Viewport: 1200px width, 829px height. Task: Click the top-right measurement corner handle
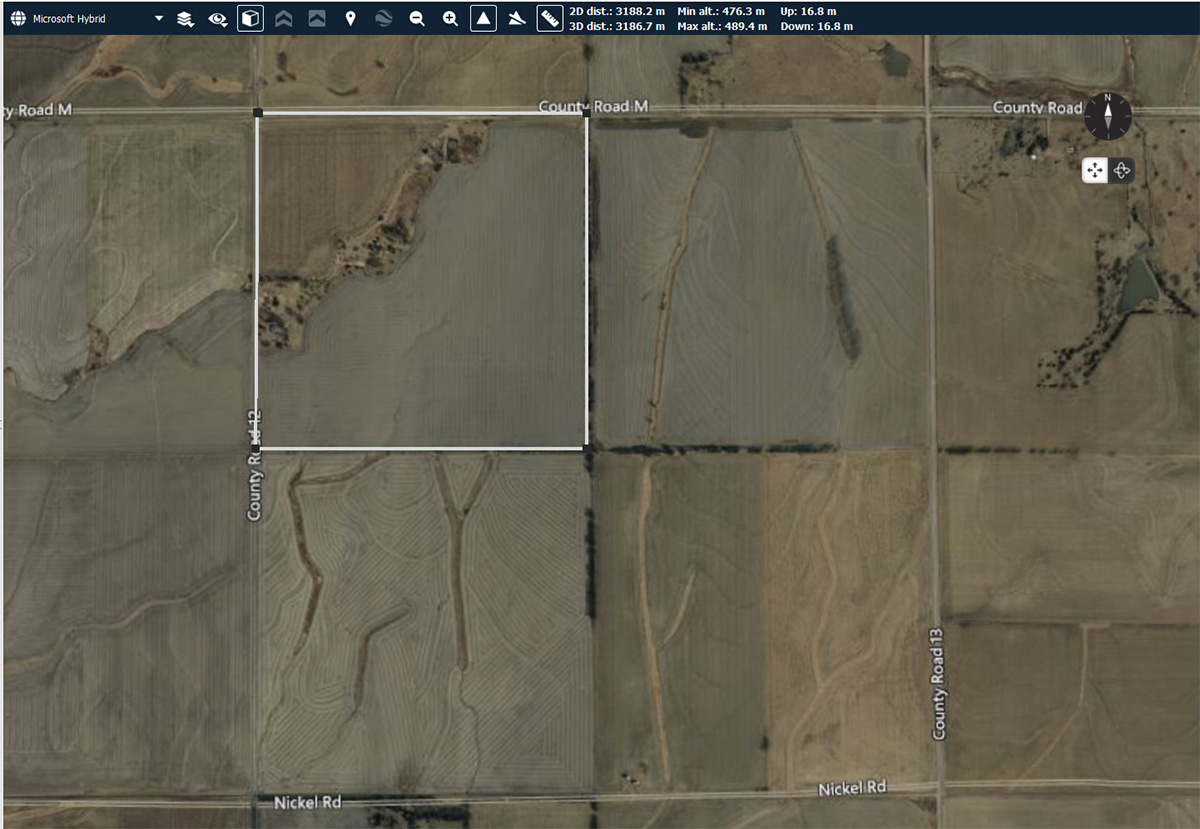pos(586,114)
